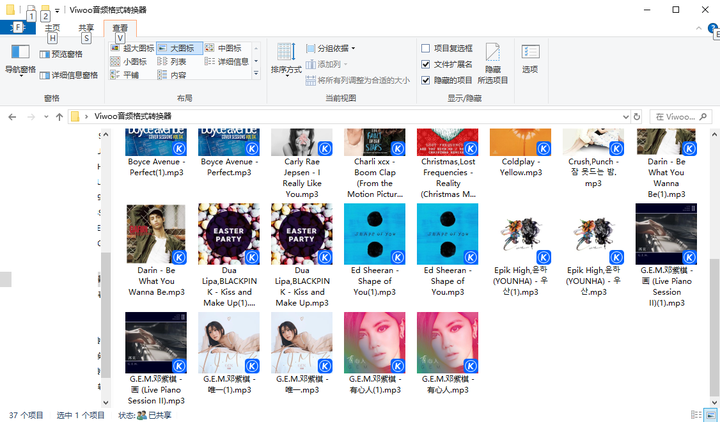Image resolution: width=720 pixels, height=422 pixels.
Task: Select details layout
Action: tap(227, 62)
